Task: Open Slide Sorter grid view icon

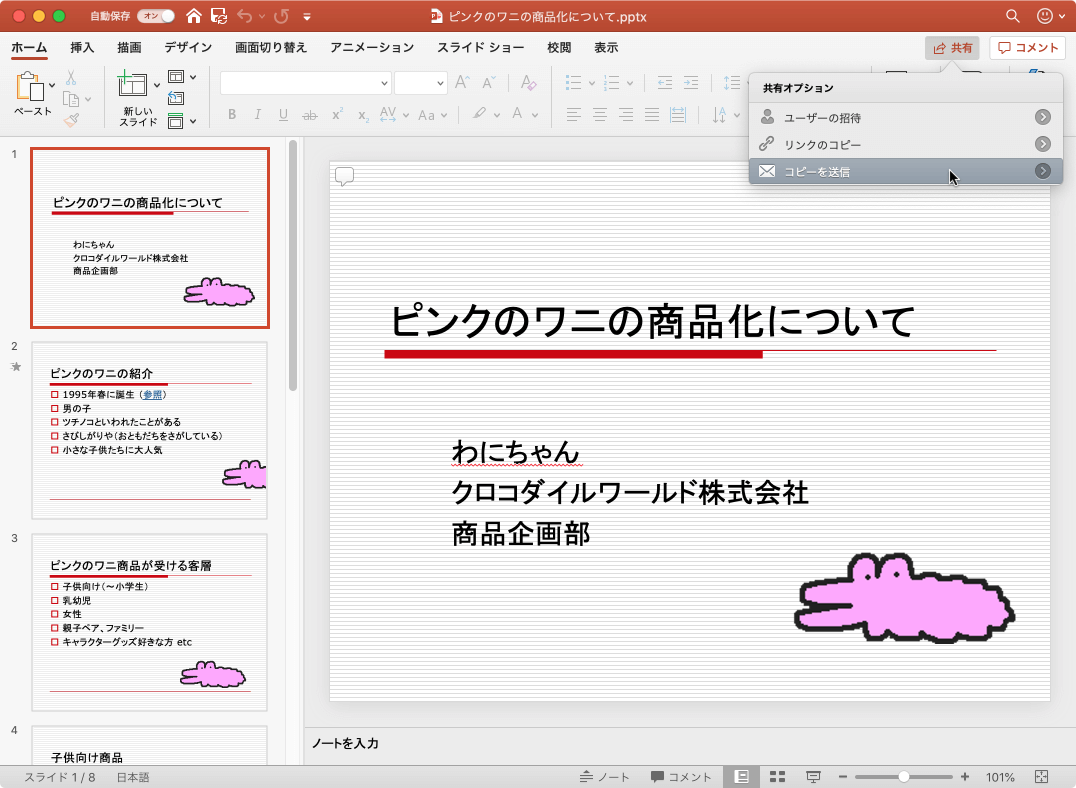Action: click(x=777, y=777)
